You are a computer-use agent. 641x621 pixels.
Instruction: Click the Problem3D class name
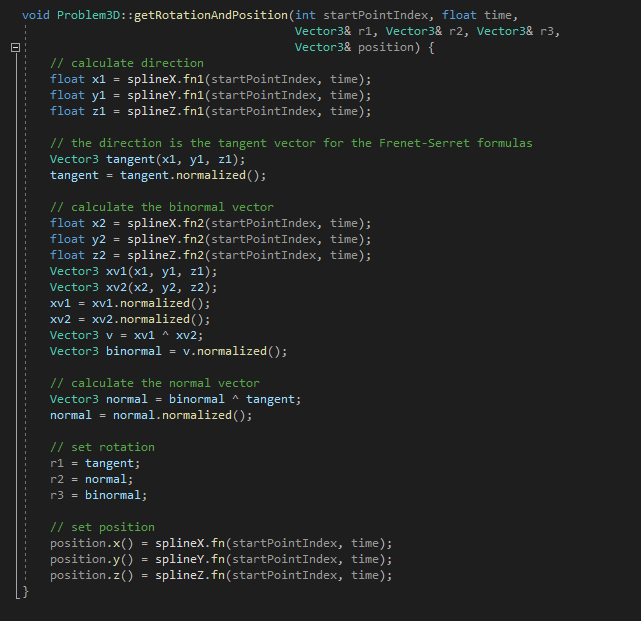click(x=89, y=16)
